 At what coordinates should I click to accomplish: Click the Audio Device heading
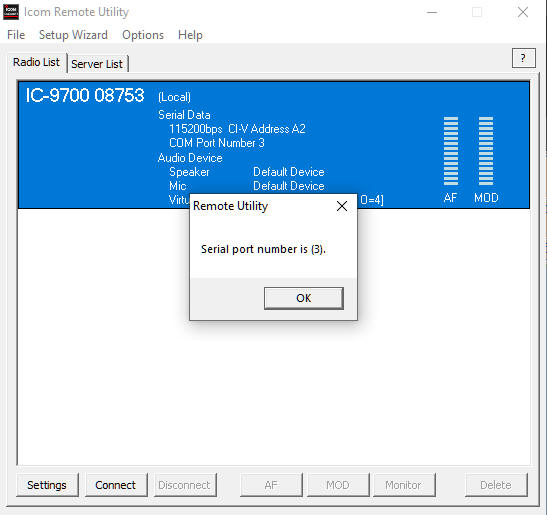190,158
